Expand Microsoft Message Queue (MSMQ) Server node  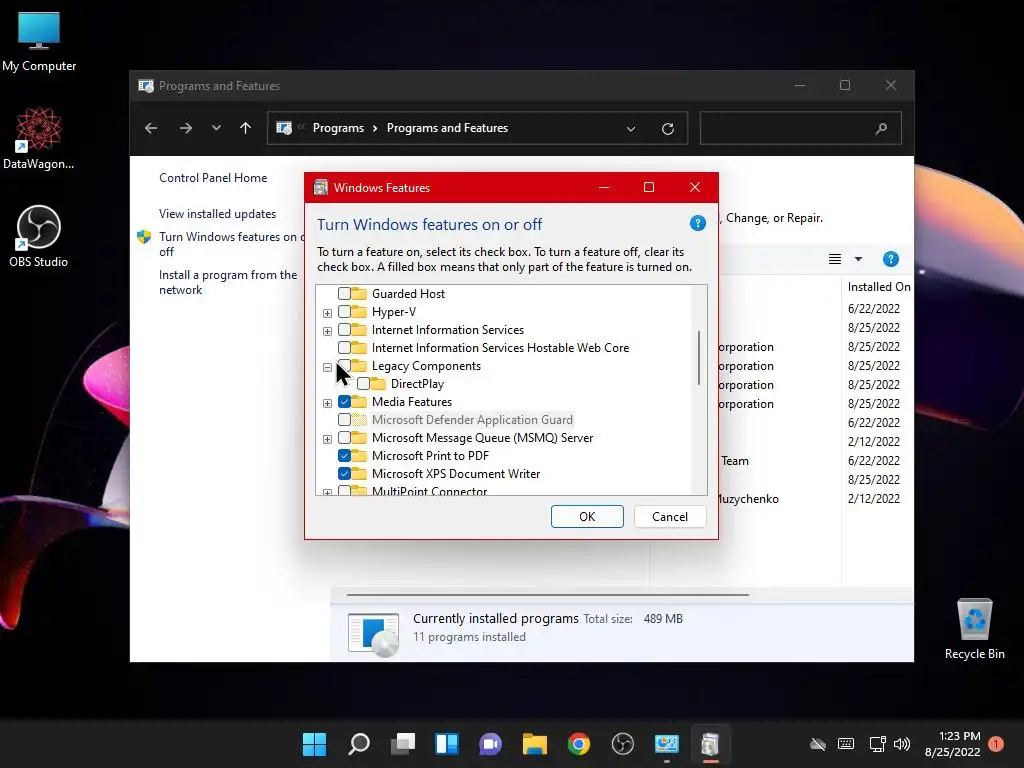[x=327, y=439]
